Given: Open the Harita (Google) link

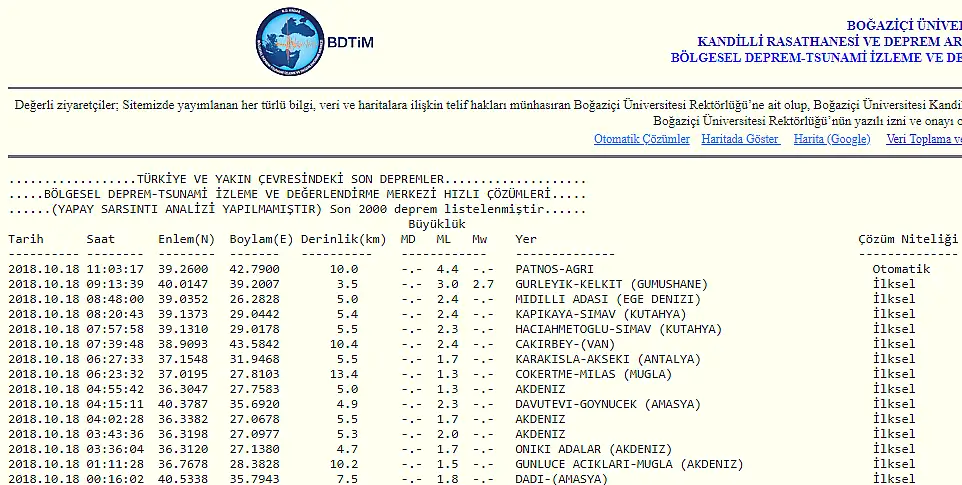Looking at the screenshot, I should click(832, 139).
